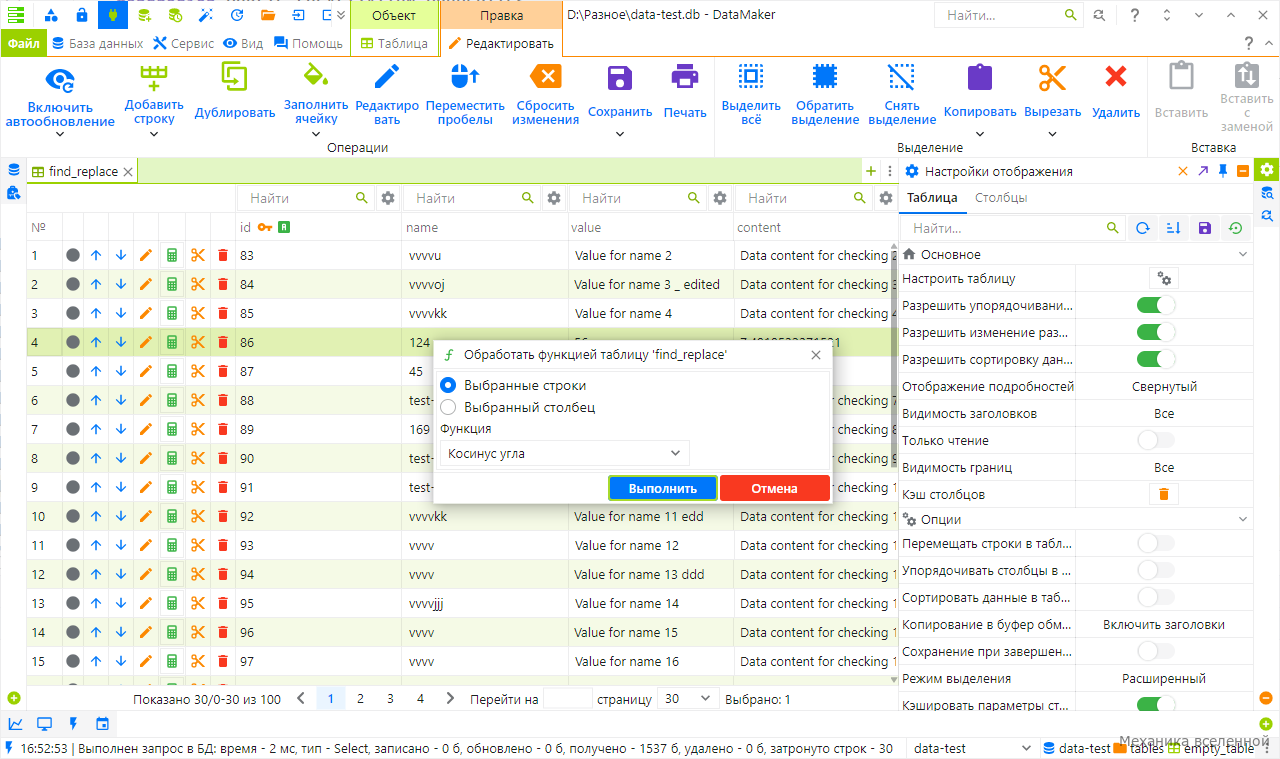The width and height of the screenshot is (1280, 759).
Task: Open the База данных menu
Action: click(x=98, y=44)
